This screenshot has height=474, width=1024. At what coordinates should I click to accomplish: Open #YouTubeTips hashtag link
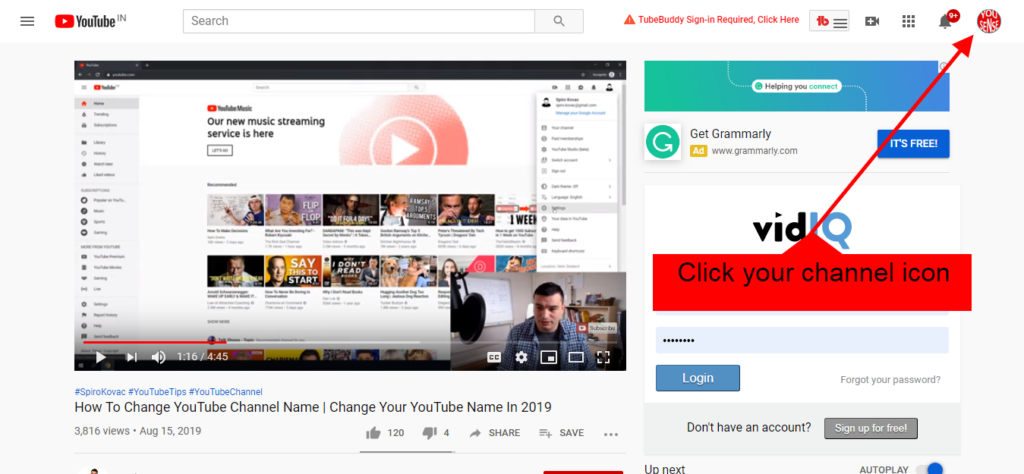157,392
